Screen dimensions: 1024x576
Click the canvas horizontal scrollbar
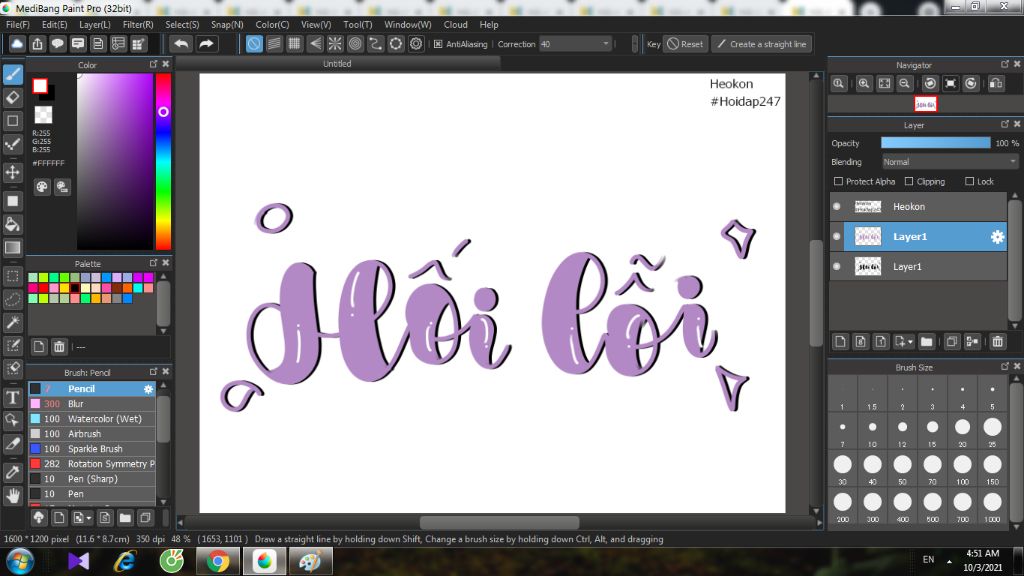pos(499,522)
